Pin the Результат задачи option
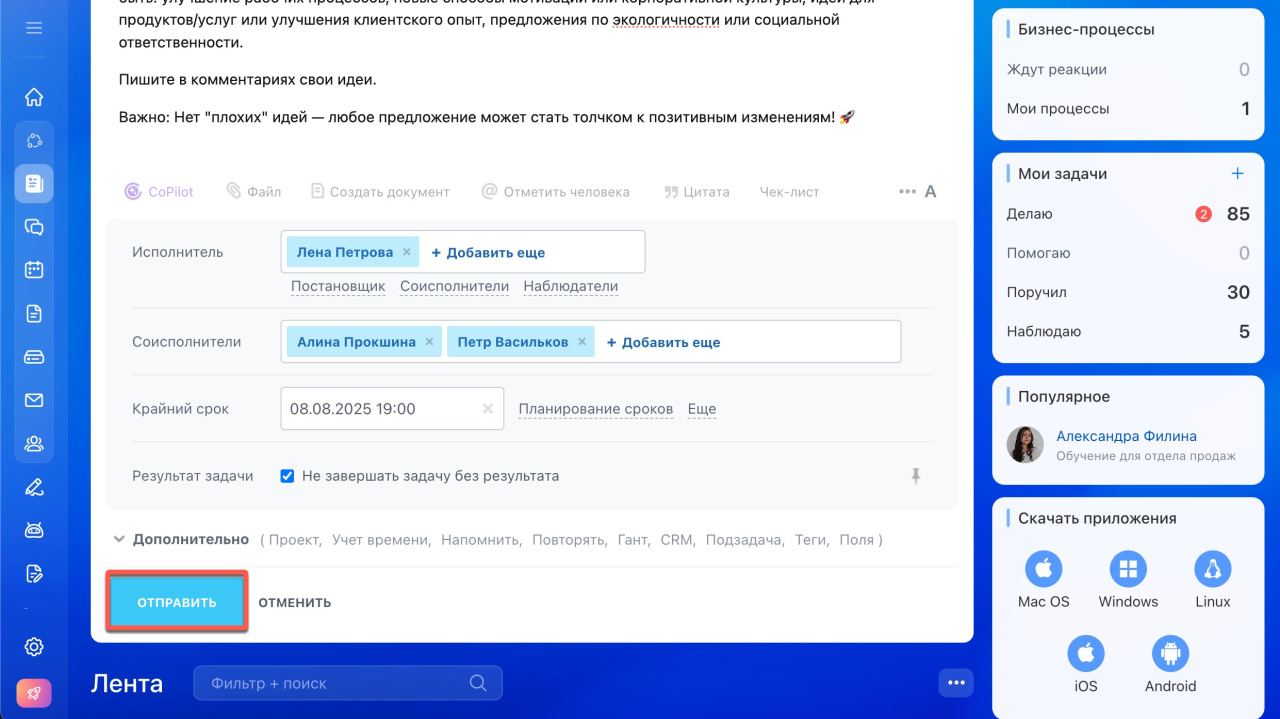The image size is (1280, 719). tap(915, 477)
